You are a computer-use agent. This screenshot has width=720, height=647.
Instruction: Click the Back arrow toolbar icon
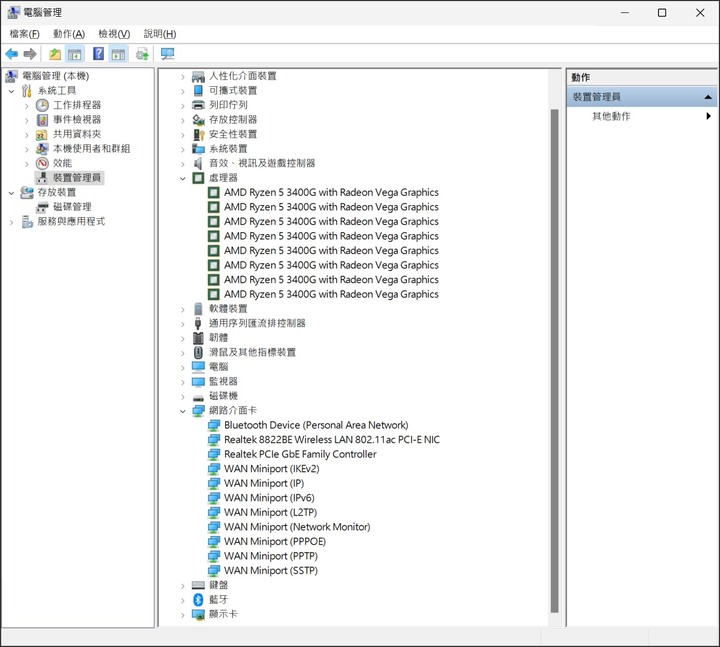click(x=11, y=54)
